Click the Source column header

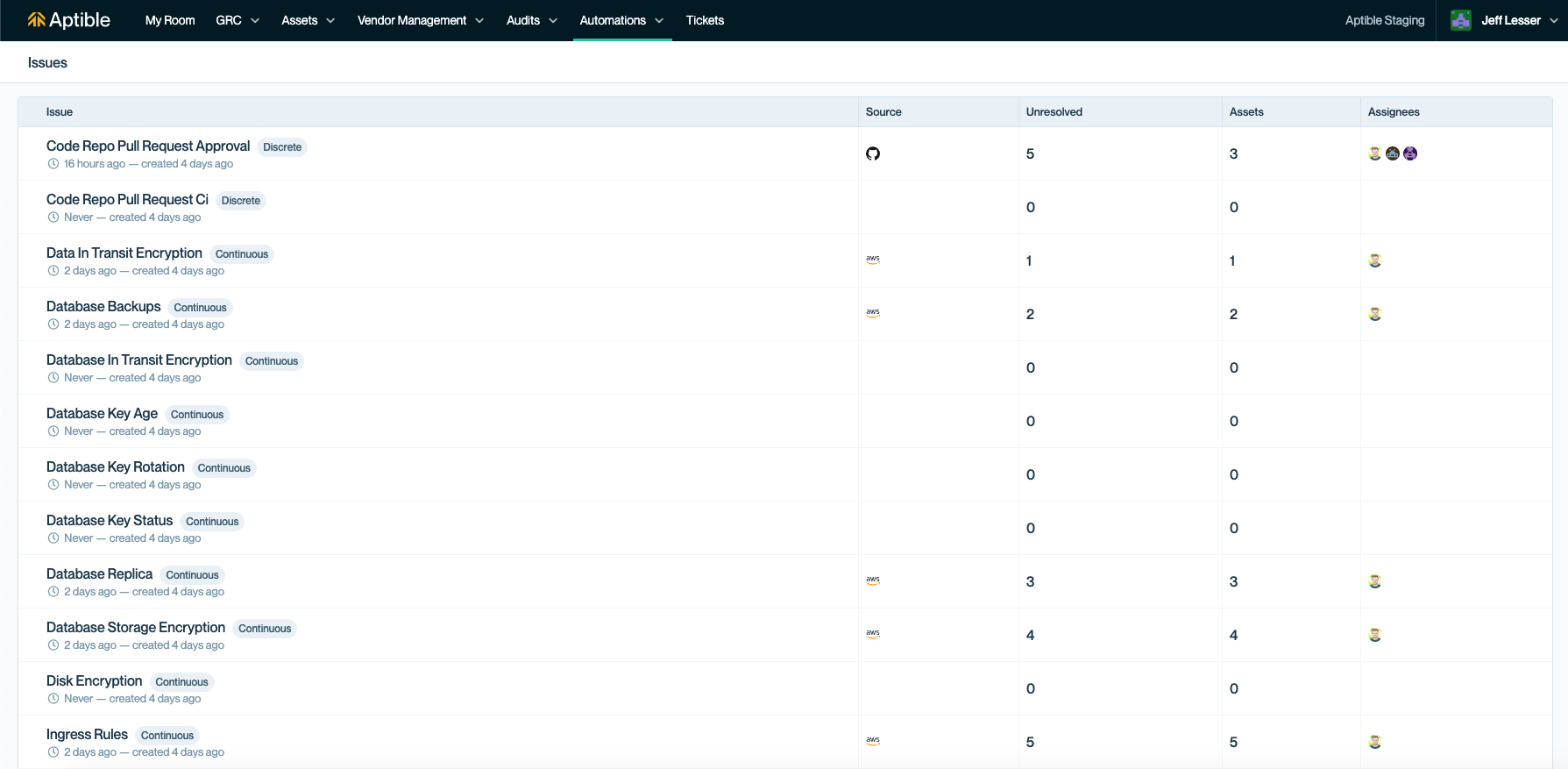tap(883, 112)
